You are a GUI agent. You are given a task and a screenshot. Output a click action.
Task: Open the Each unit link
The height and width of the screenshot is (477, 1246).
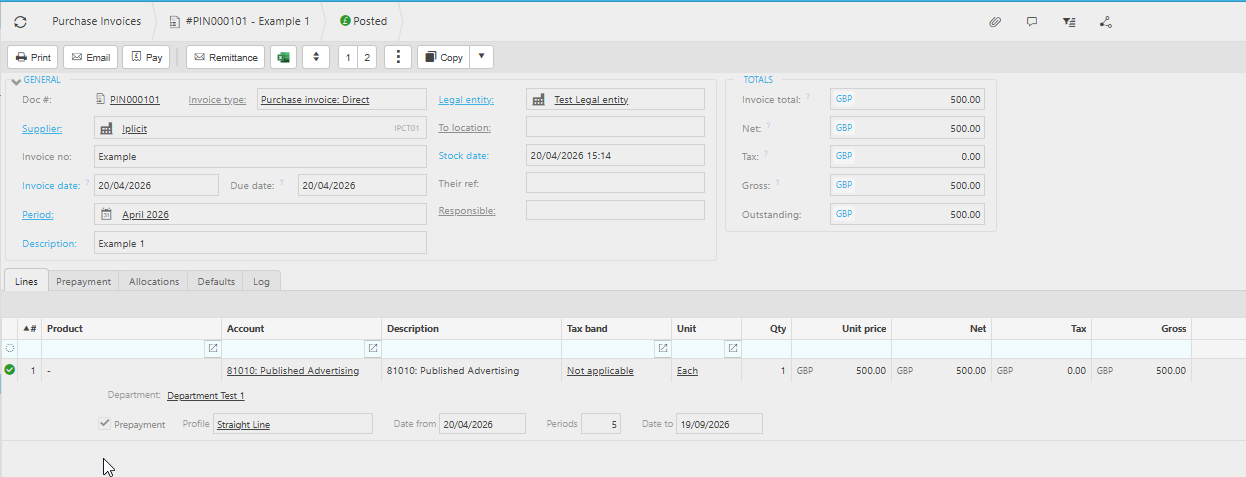pyautogui.click(x=687, y=371)
